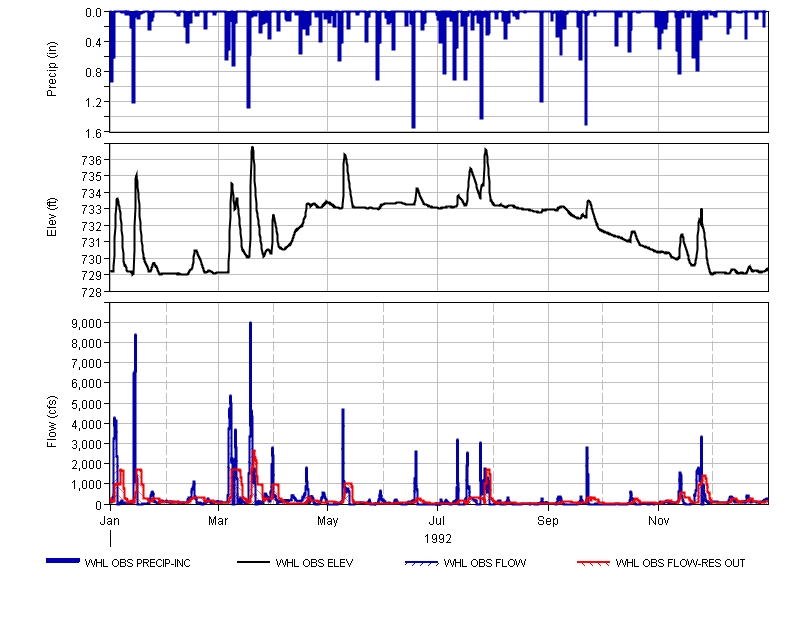
Task: Click the Jan label on the time axis
Action: click(x=109, y=522)
